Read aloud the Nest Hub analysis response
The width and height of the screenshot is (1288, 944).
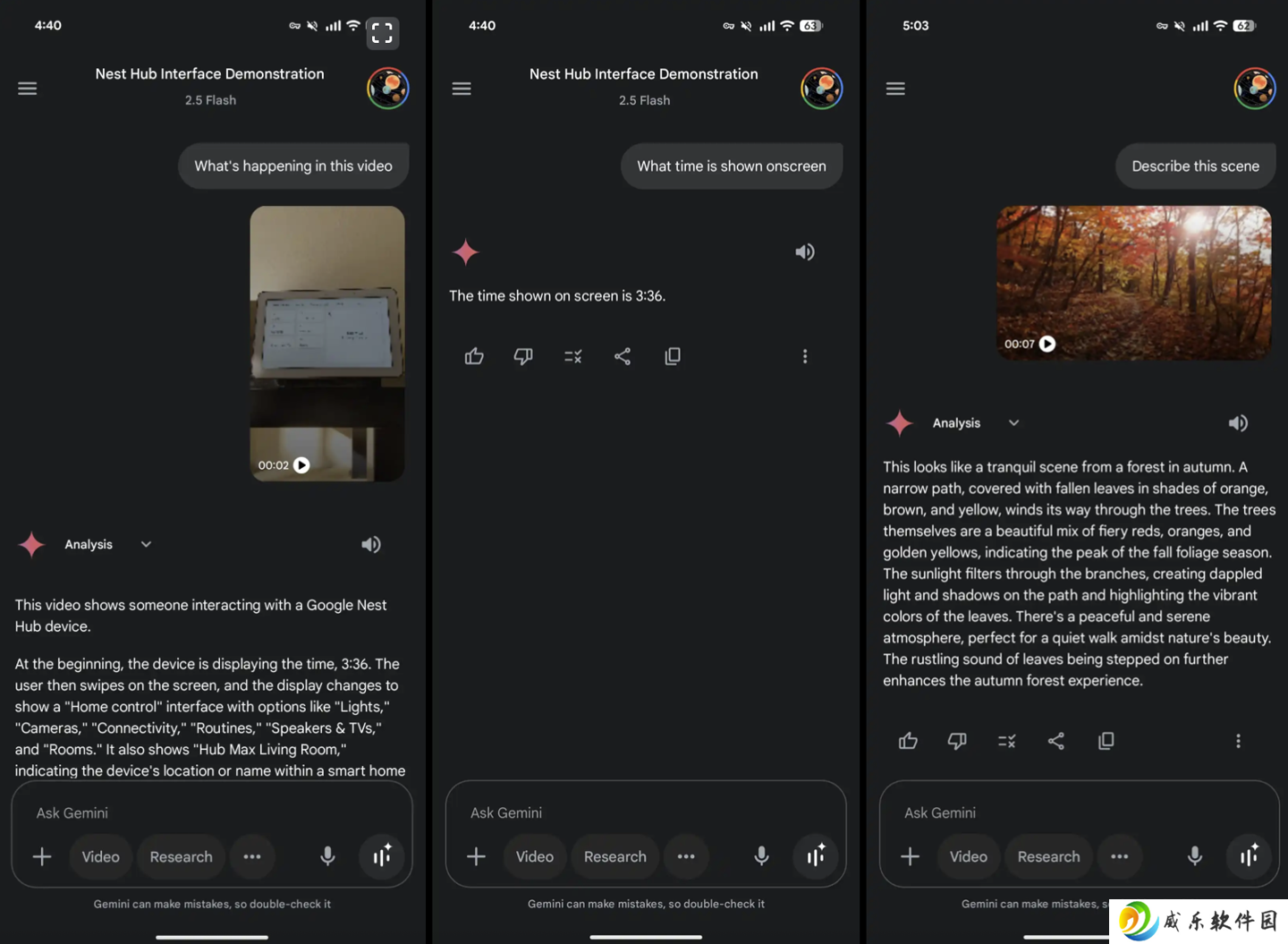(x=371, y=544)
